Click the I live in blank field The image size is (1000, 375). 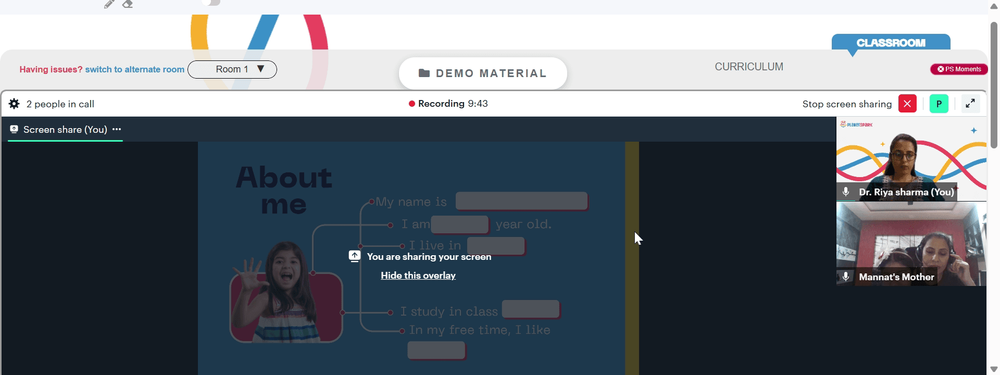[496, 246]
